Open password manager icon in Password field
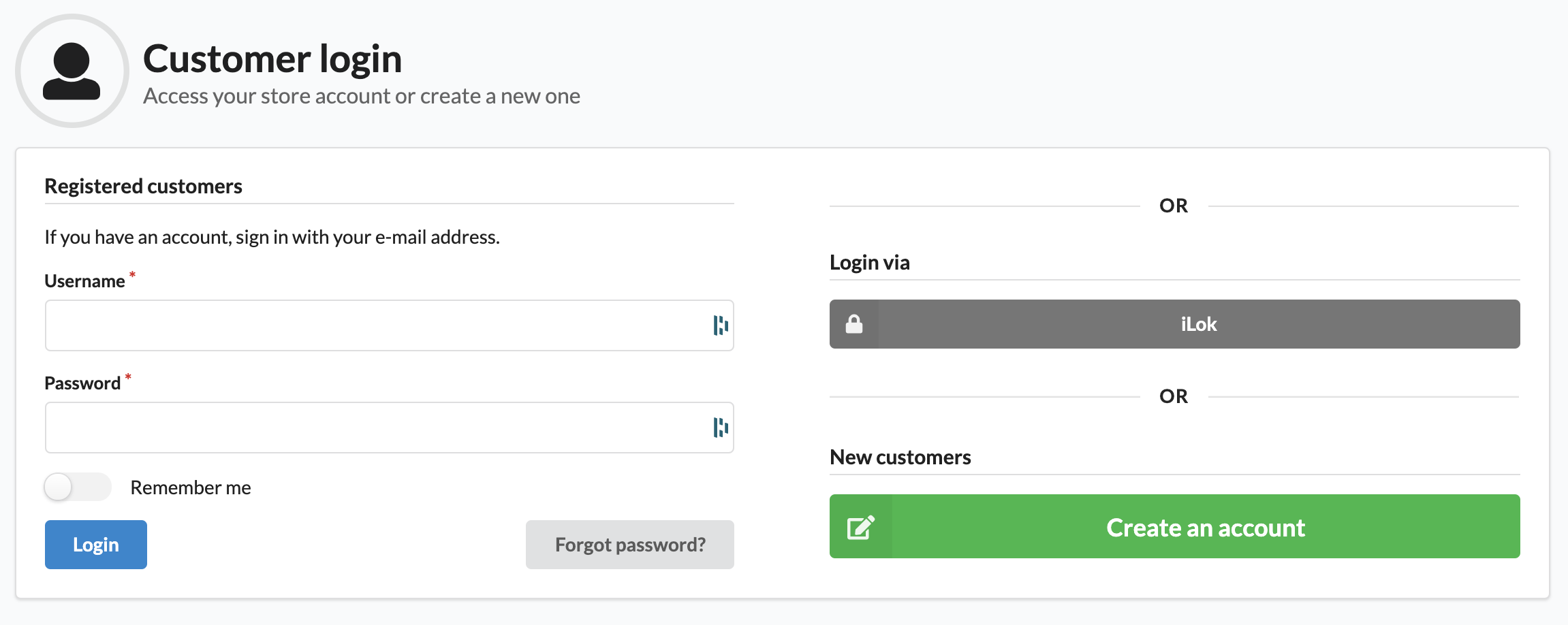The height and width of the screenshot is (625, 1568). pos(720,428)
